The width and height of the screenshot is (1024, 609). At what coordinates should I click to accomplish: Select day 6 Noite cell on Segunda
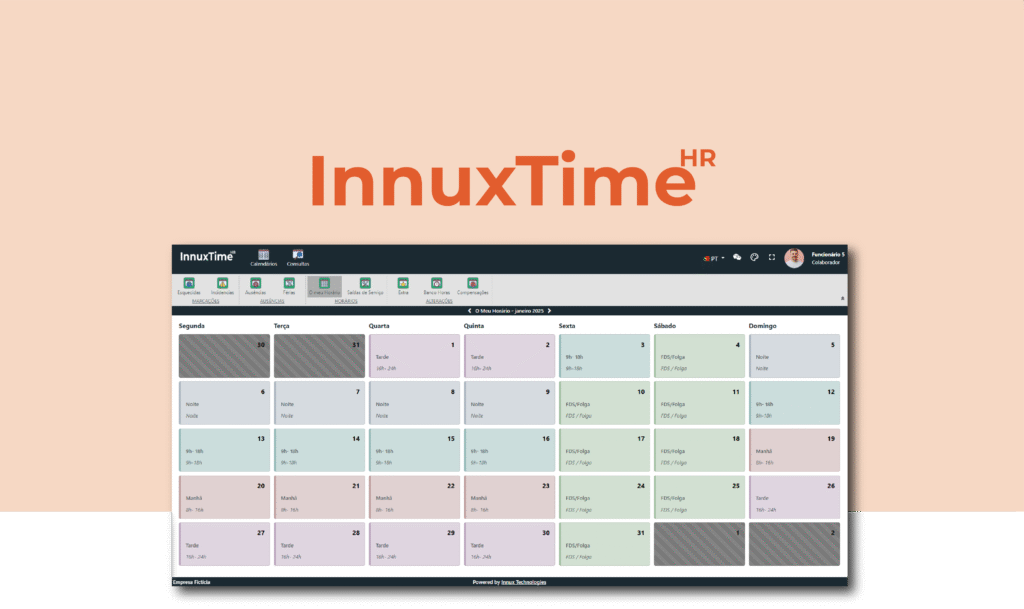point(224,403)
